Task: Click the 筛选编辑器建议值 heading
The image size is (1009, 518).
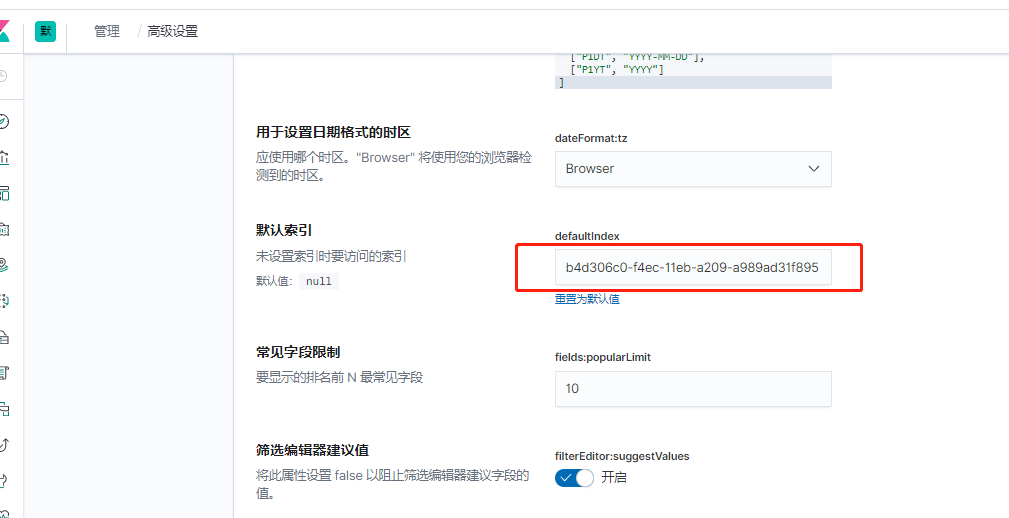Action: pyautogui.click(x=312, y=449)
